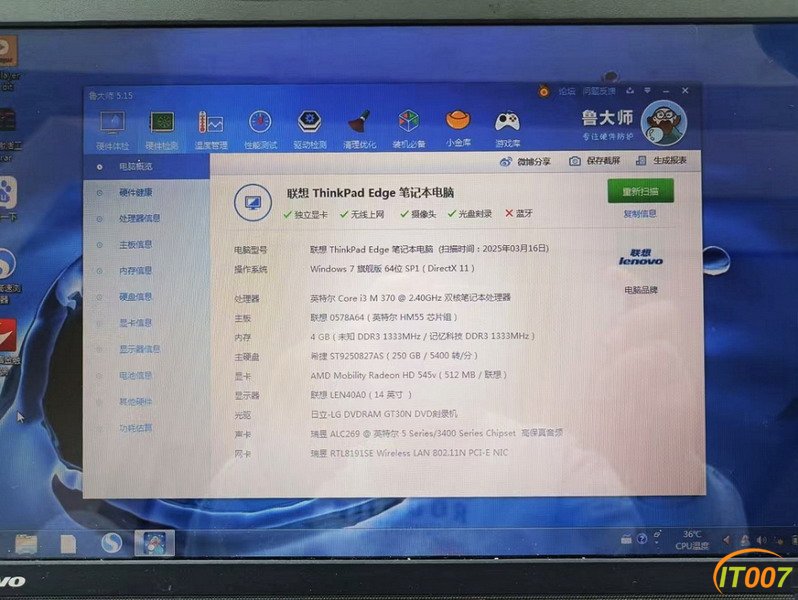Screen dimensions: 798x600
Task: Click the 36℃ CPU温度 tray readout
Action: [x=692, y=540]
